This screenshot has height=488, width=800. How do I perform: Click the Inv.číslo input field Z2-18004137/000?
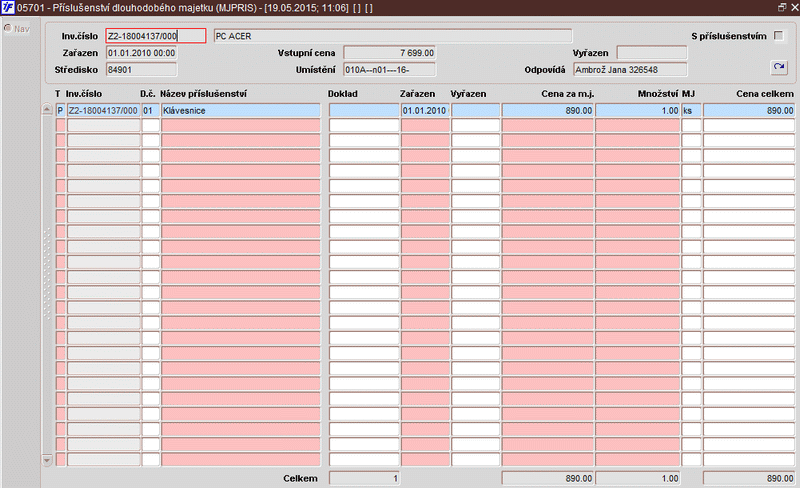tap(156, 36)
